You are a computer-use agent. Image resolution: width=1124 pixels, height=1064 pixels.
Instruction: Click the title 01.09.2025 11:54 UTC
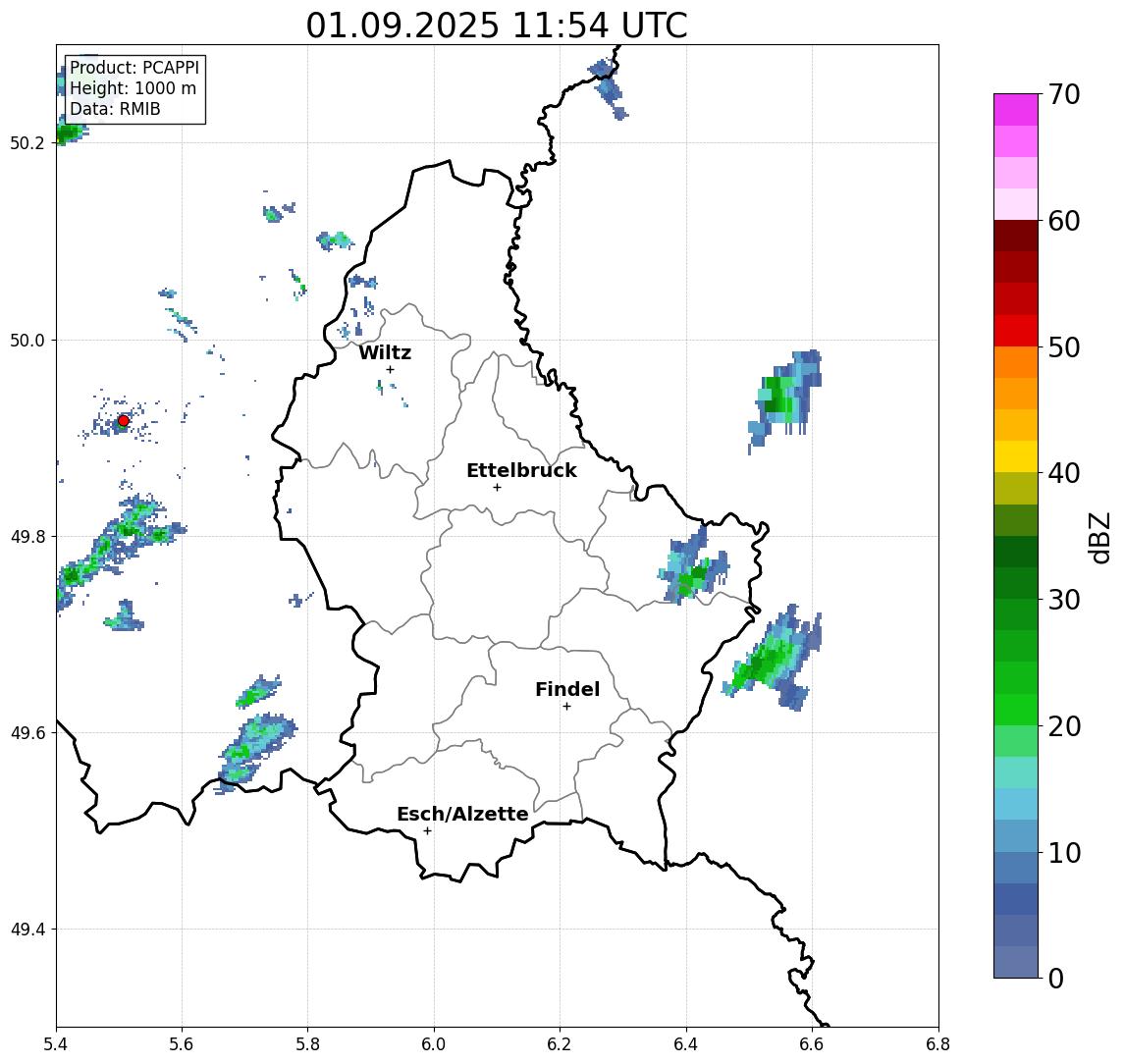click(497, 26)
